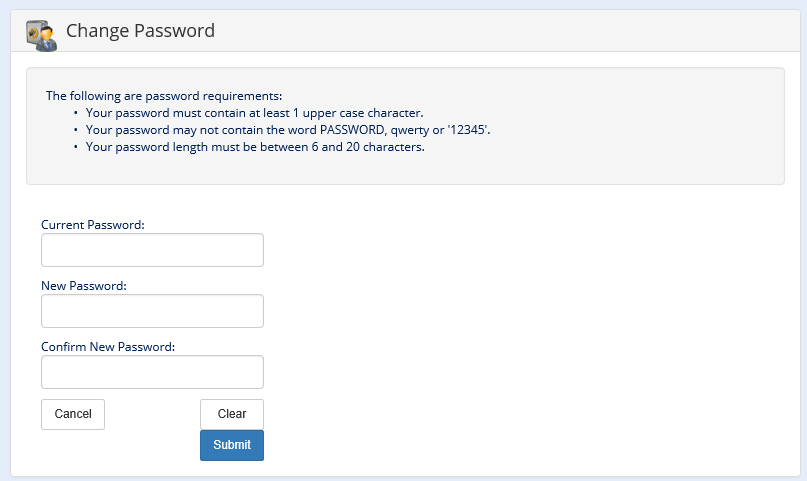Click the bullet before the length requirement
Viewport: 807px width, 481px height.
coord(75,147)
